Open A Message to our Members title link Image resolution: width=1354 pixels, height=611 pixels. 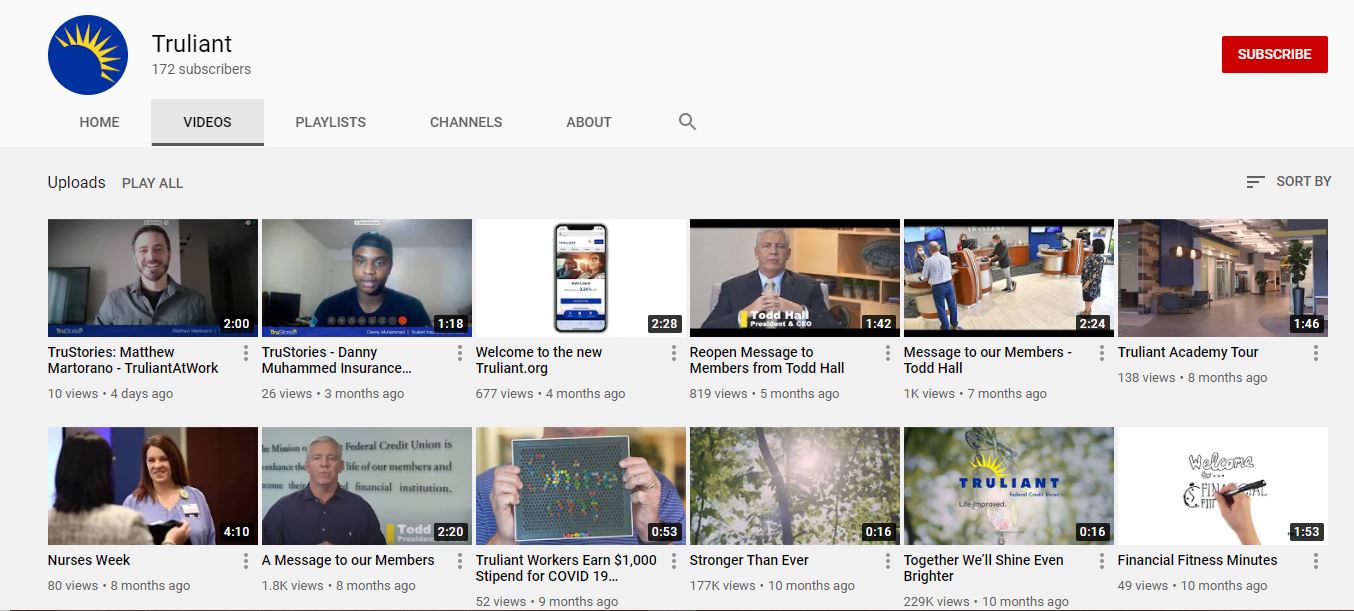348,560
